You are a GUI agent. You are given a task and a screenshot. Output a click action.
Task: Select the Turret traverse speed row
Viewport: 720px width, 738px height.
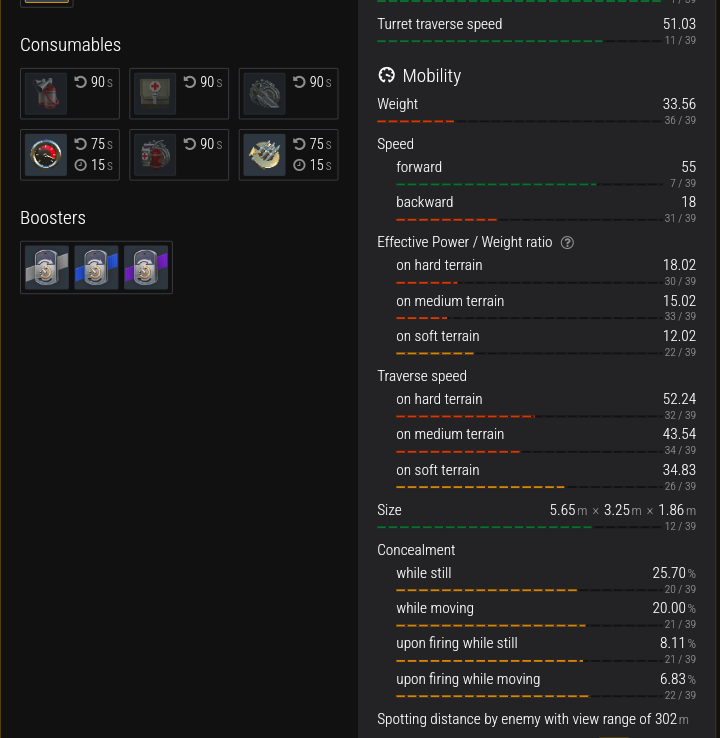click(536, 30)
